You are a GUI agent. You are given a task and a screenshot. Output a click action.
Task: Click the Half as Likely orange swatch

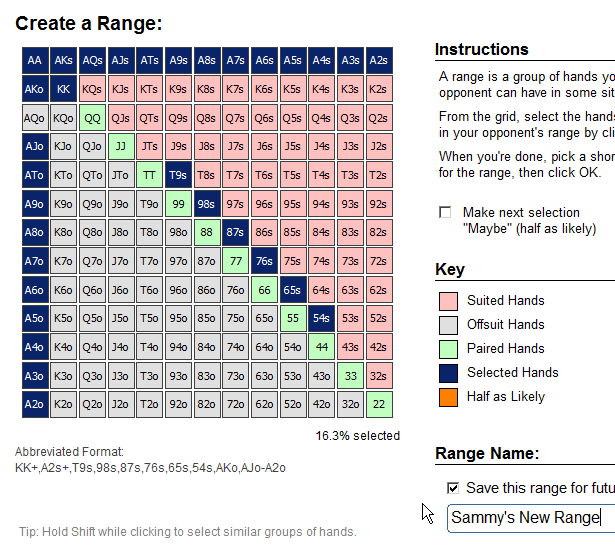point(448,396)
